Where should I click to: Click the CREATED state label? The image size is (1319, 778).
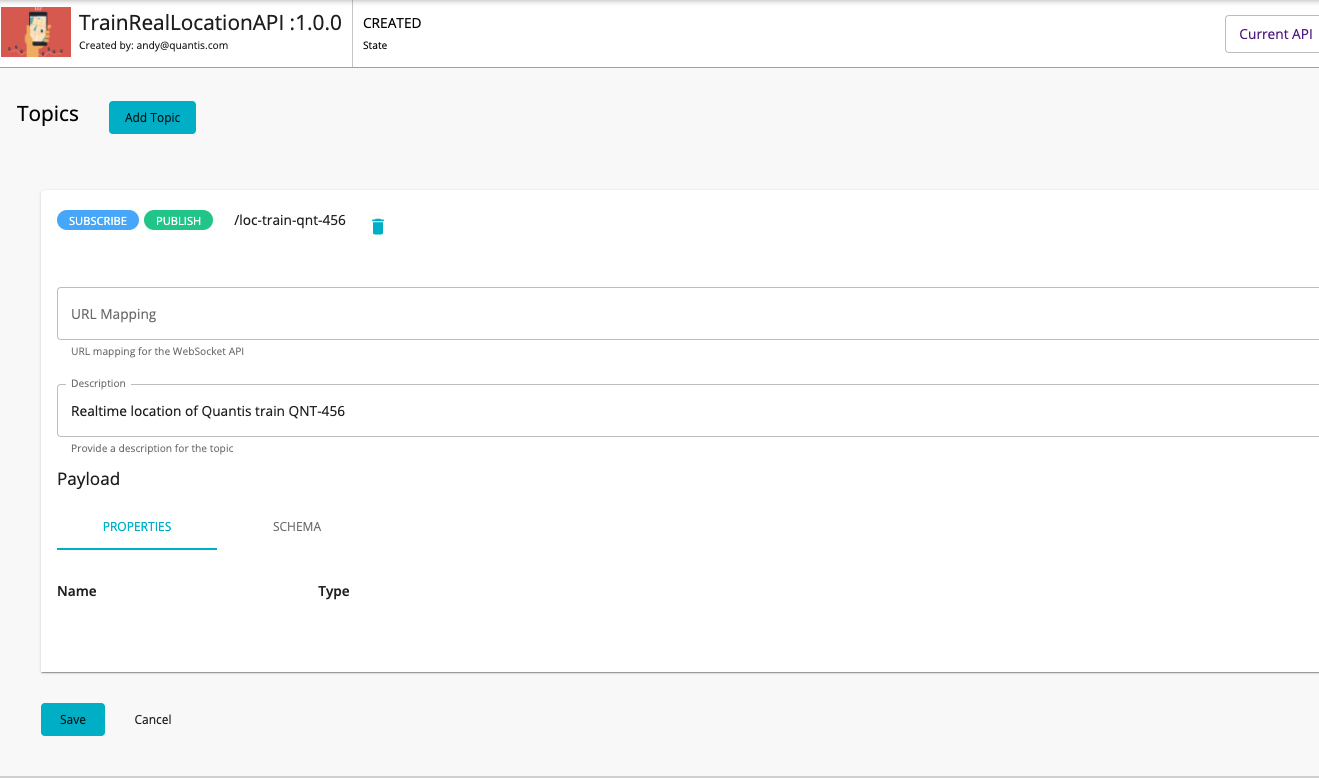click(392, 23)
